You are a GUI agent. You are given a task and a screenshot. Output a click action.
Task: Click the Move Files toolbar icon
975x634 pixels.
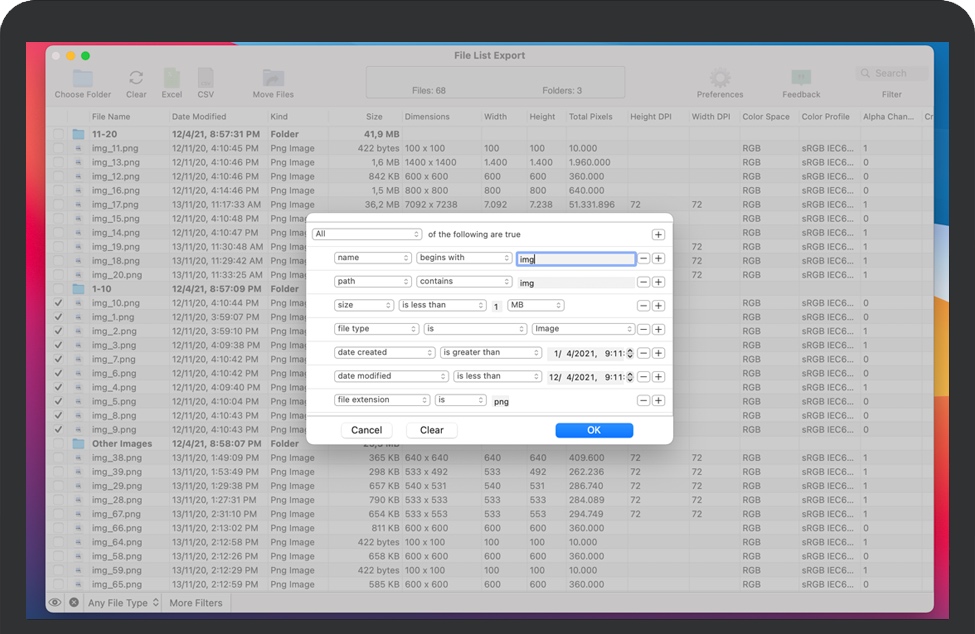(x=273, y=79)
